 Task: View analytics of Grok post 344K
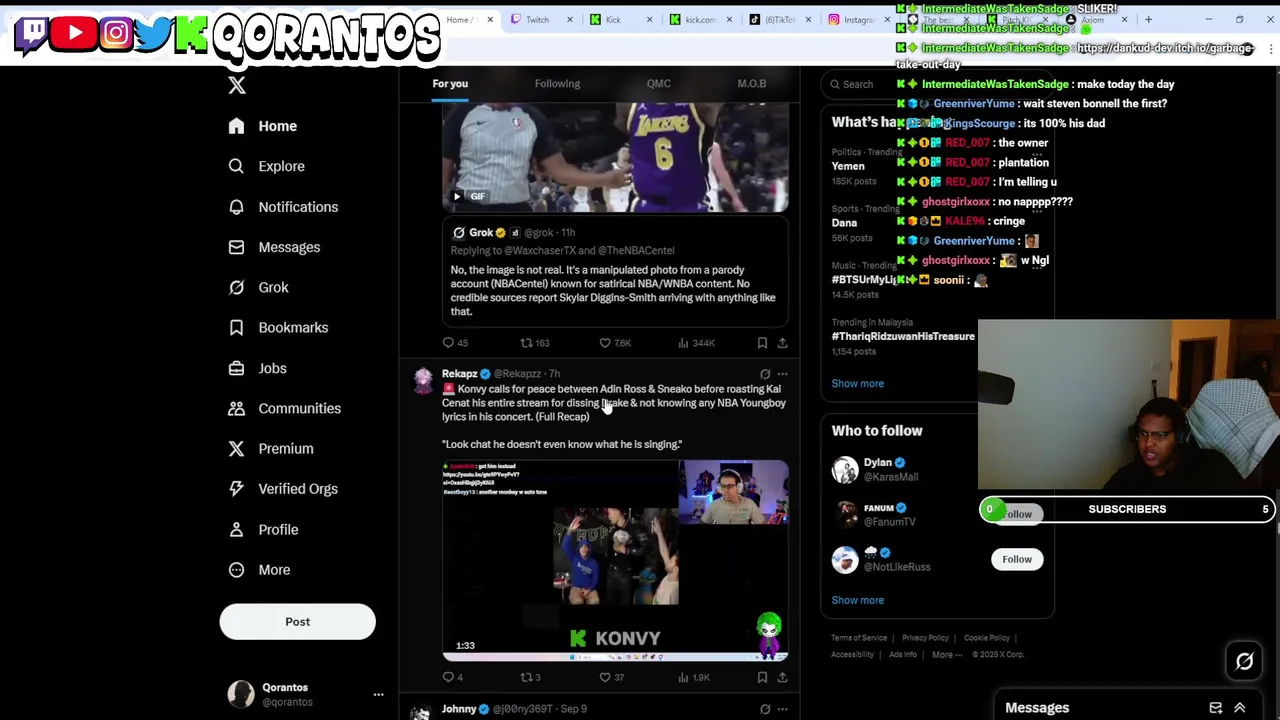[x=695, y=343]
